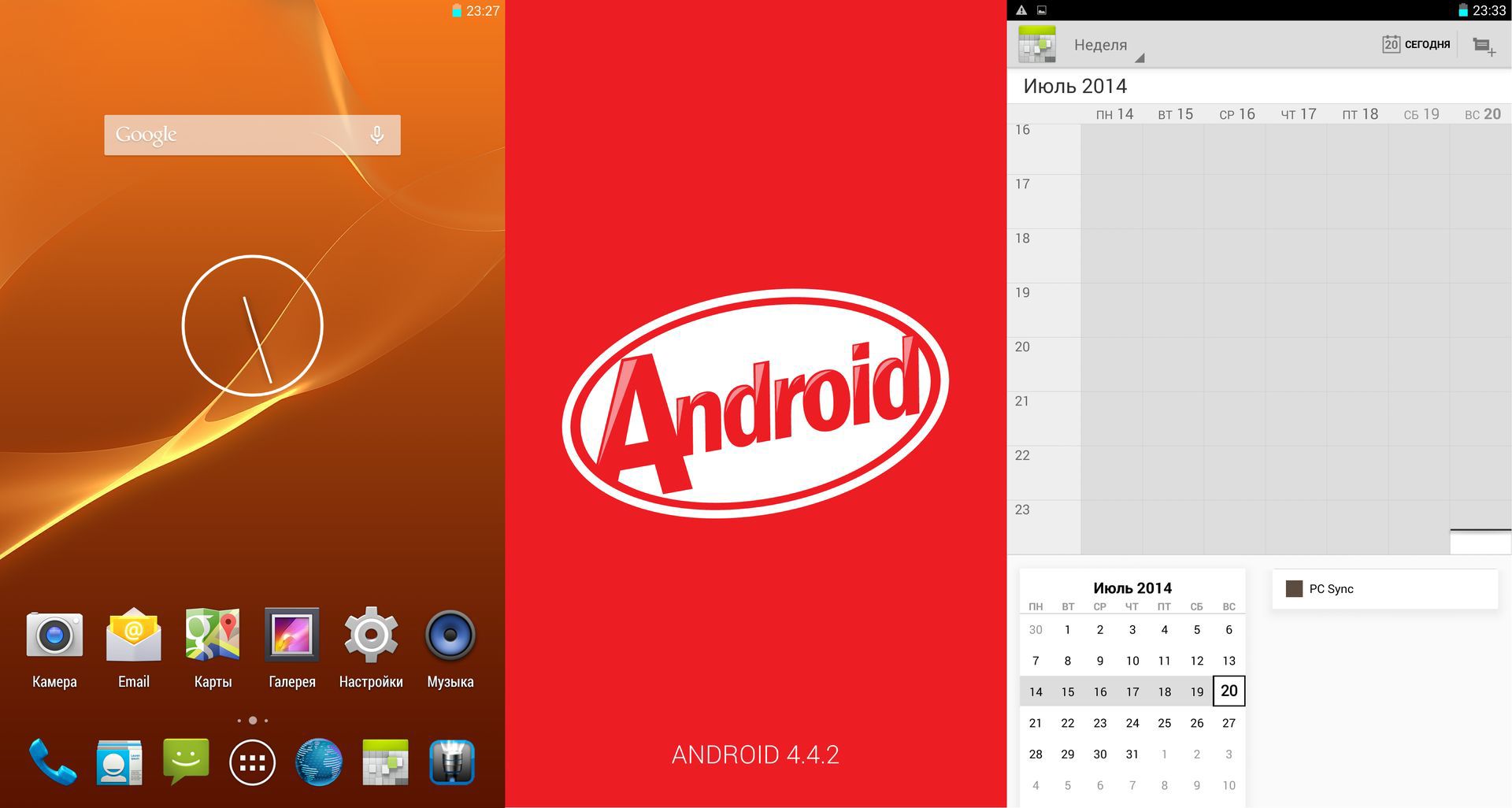
Task: Tap the 23:27 clock in home status bar
Action: [x=483, y=11]
